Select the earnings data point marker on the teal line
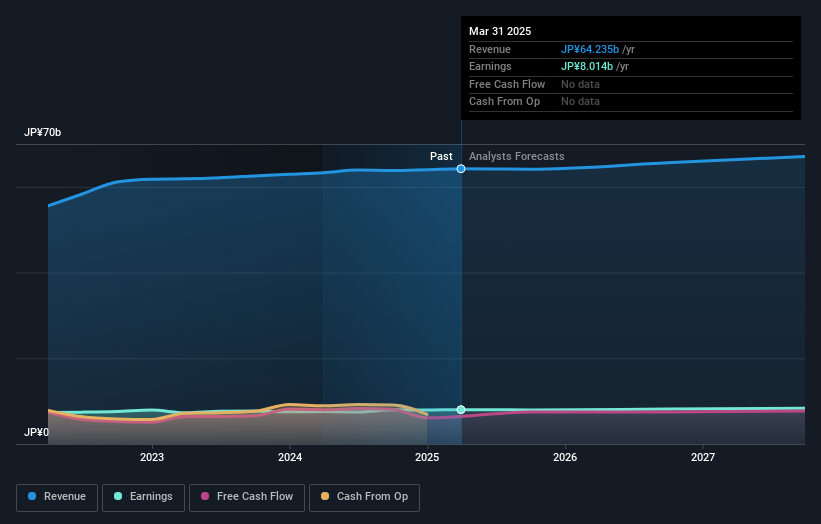Image resolution: width=821 pixels, height=524 pixels. point(461,410)
